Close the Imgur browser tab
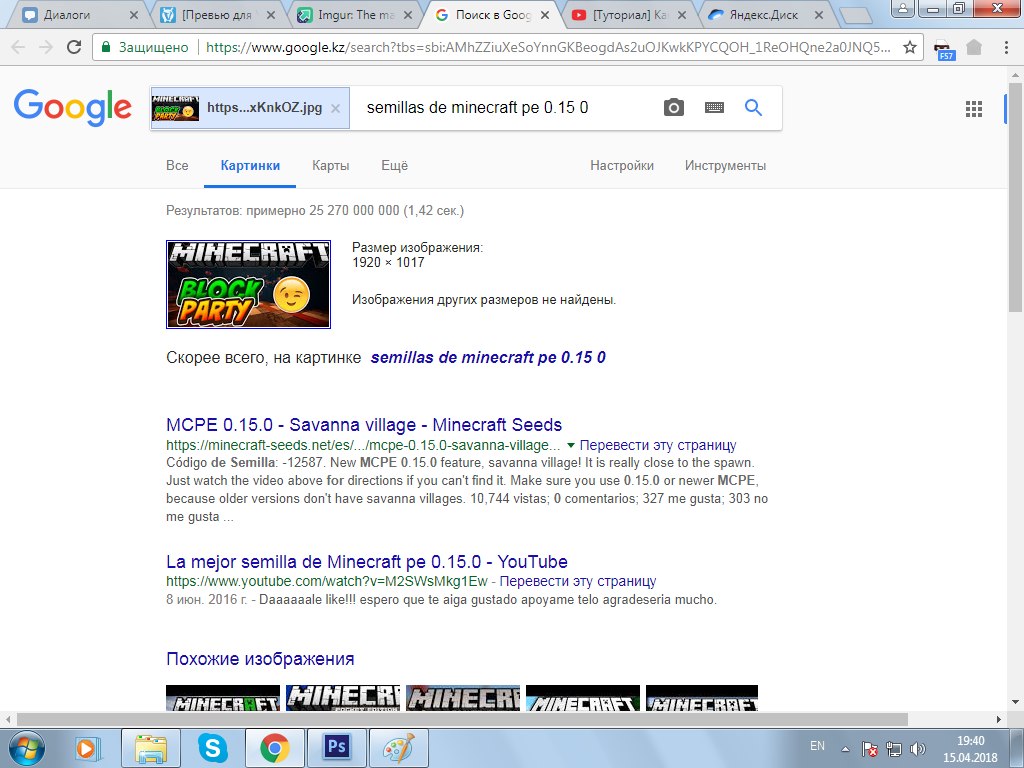The image size is (1024, 768). (x=408, y=15)
